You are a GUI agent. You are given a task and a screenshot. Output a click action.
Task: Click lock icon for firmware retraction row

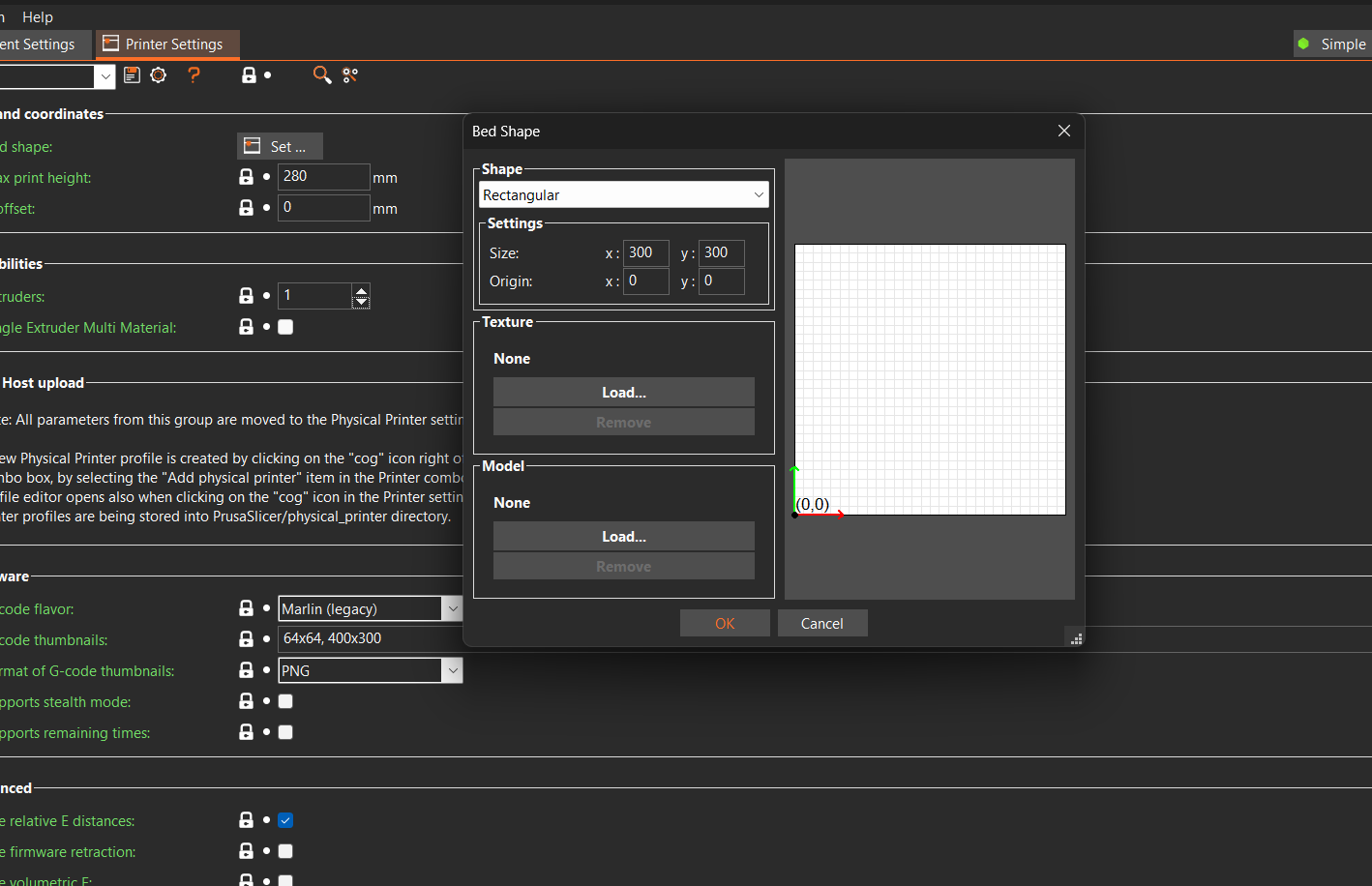(x=246, y=851)
